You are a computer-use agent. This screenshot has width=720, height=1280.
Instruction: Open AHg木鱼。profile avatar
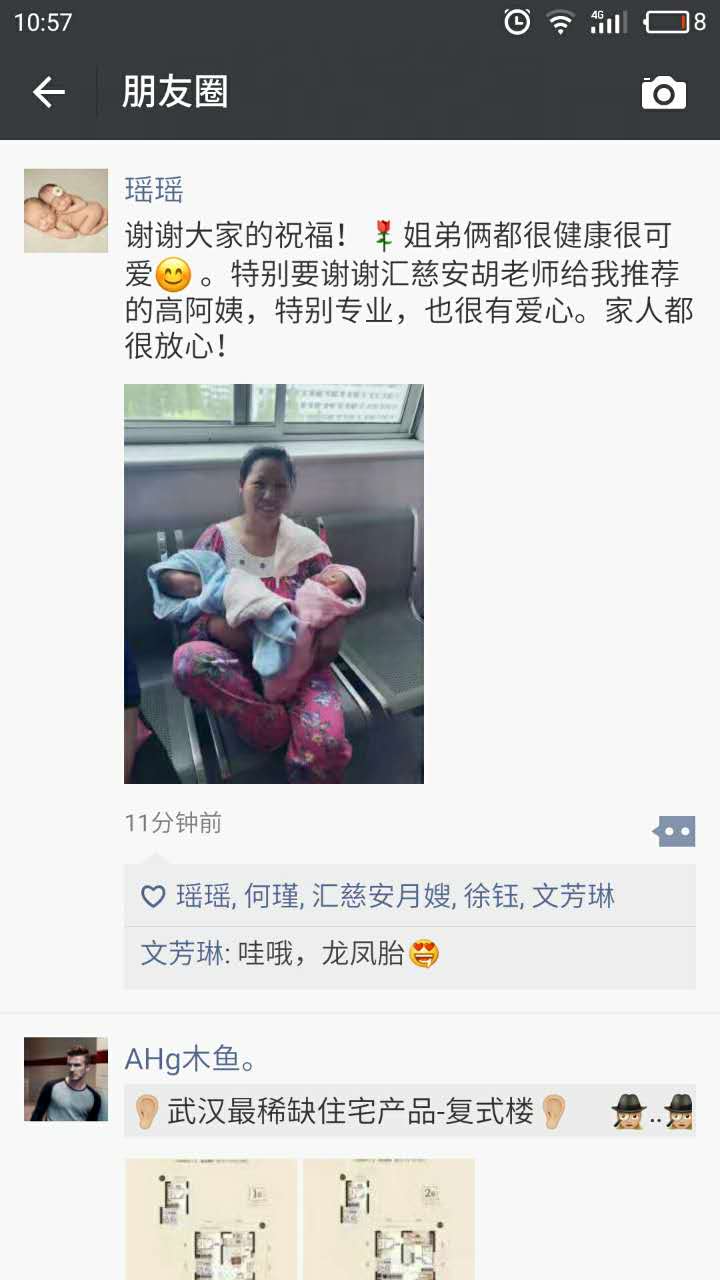pos(66,1079)
